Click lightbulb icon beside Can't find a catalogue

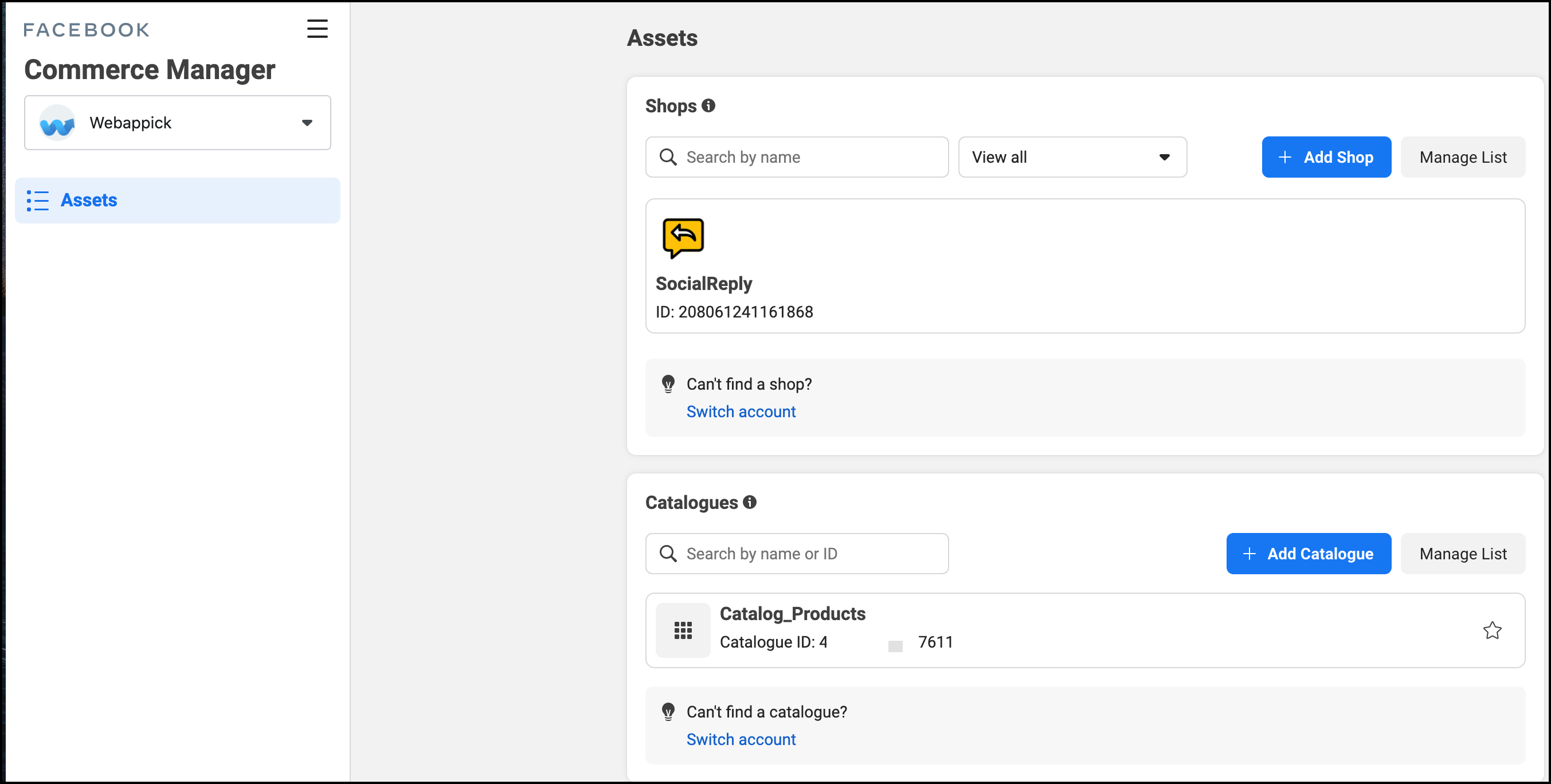668,712
